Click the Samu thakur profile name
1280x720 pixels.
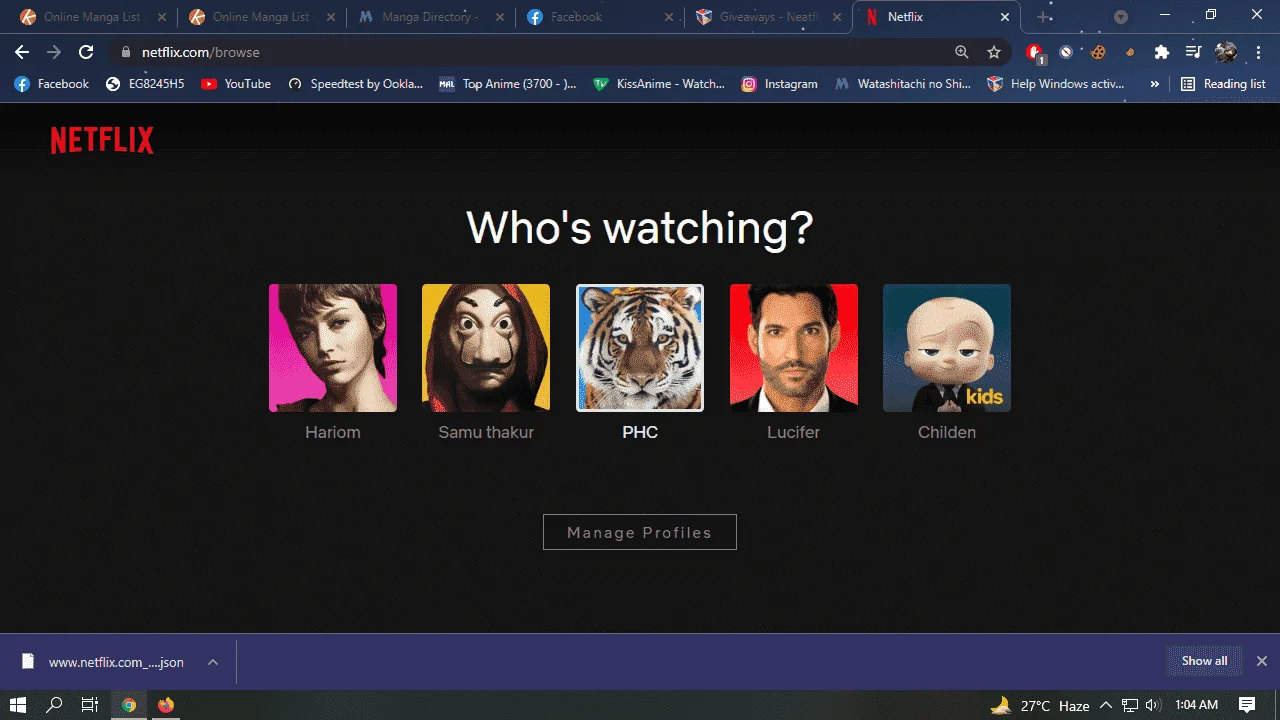[486, 432]
